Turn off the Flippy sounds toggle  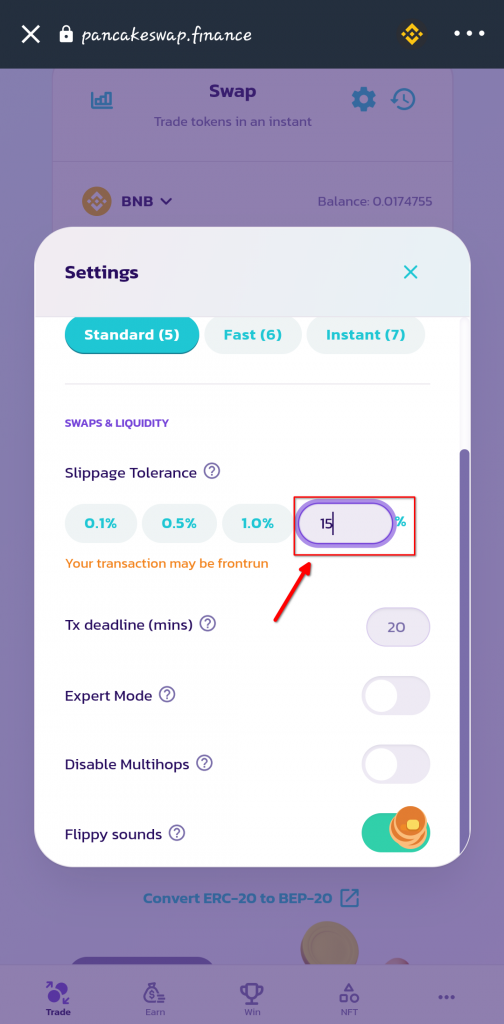point(396,832)
